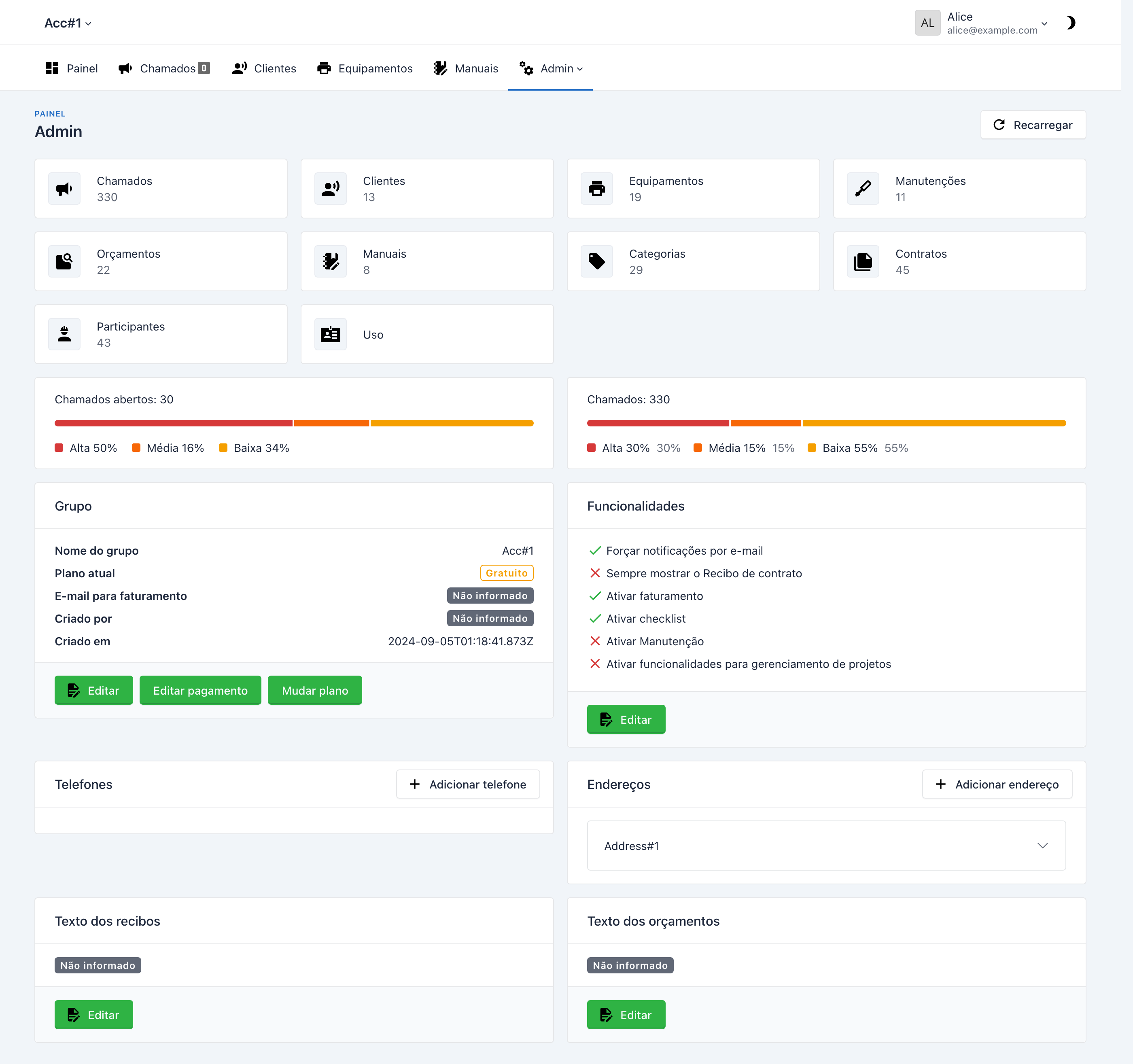This screenshot has height=1064, width=1133.
Task: Click the Alta 50% red legend swatch
Action: point(59,448)
